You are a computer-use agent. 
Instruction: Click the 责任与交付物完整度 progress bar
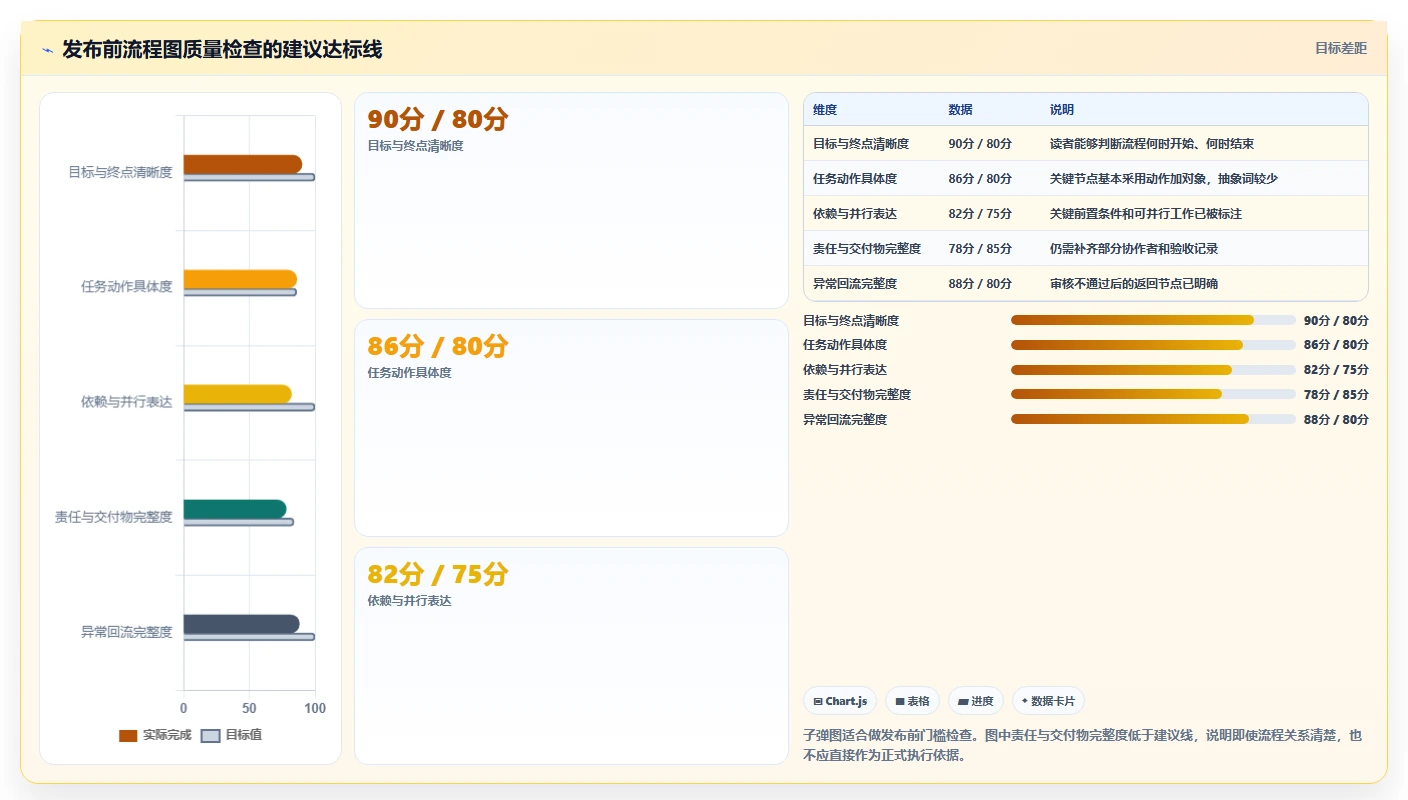[1153, 394]
